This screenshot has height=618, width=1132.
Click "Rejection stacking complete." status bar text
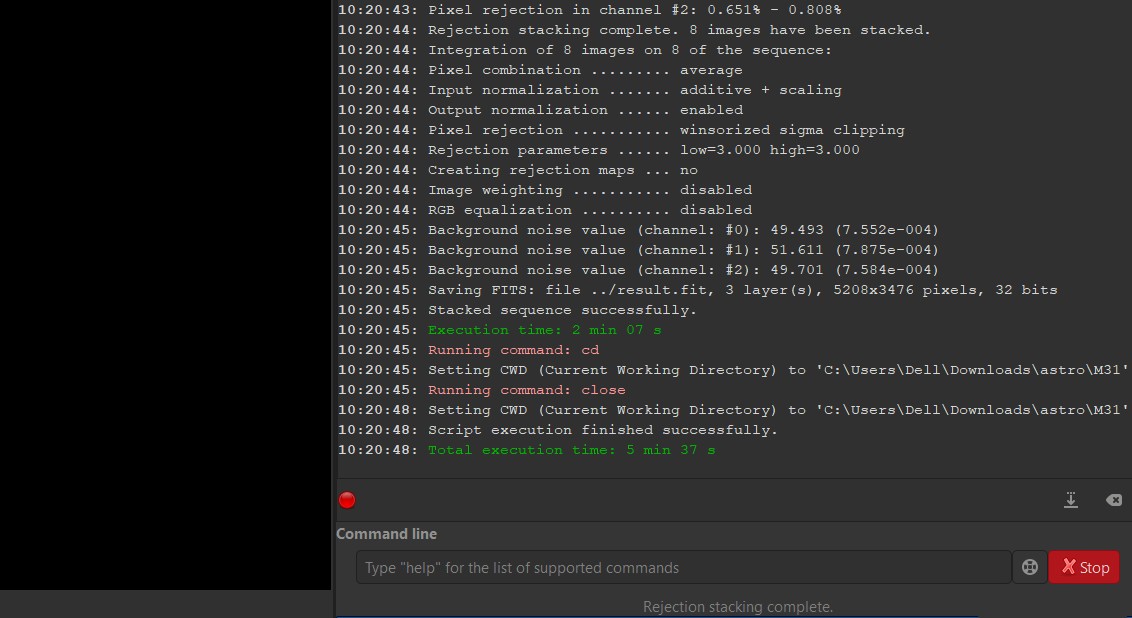(737, 607)
